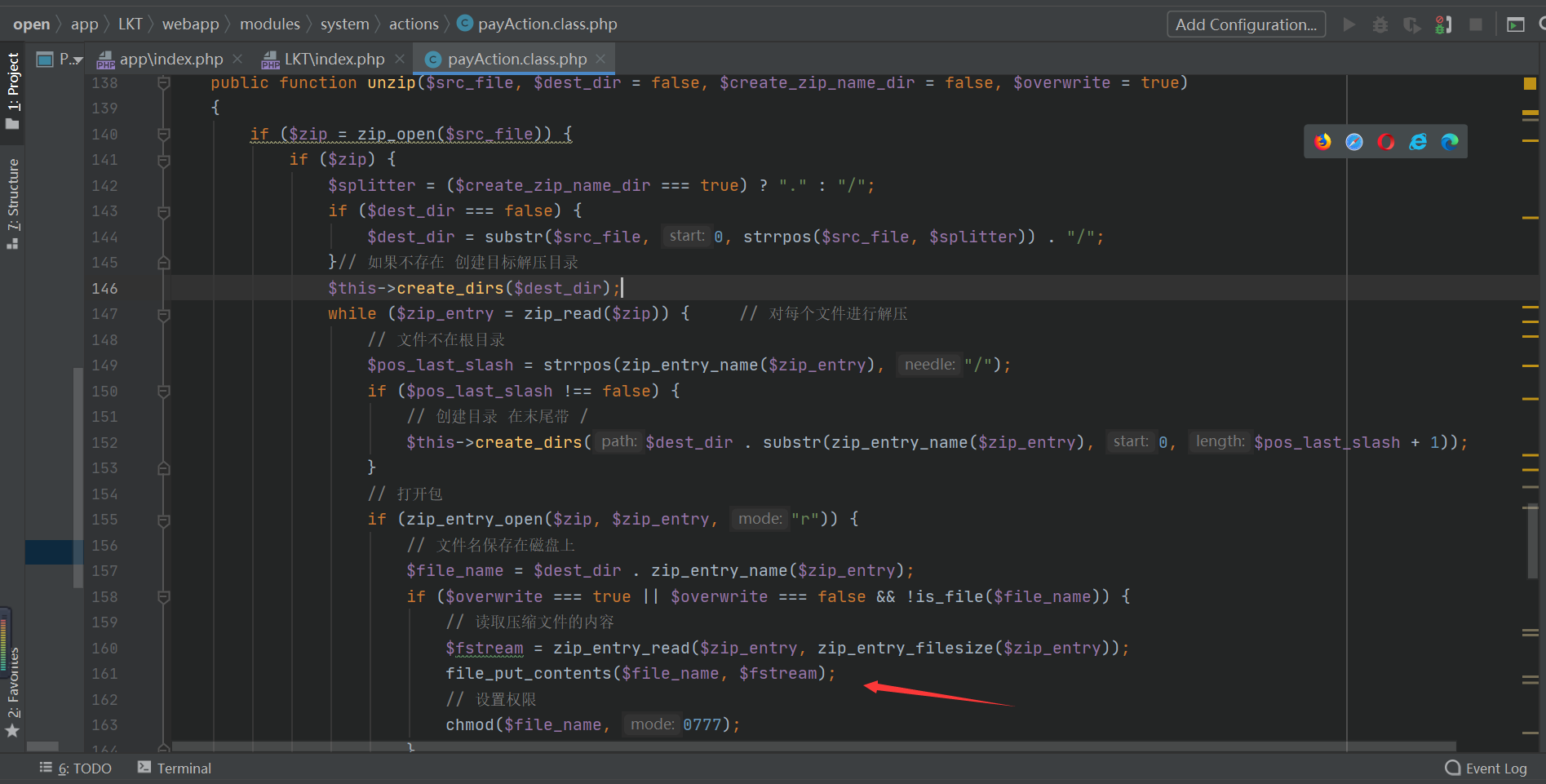Click Run with Coverage icon
Viewport: 1546px width, 784px height.
point(1411,24)
